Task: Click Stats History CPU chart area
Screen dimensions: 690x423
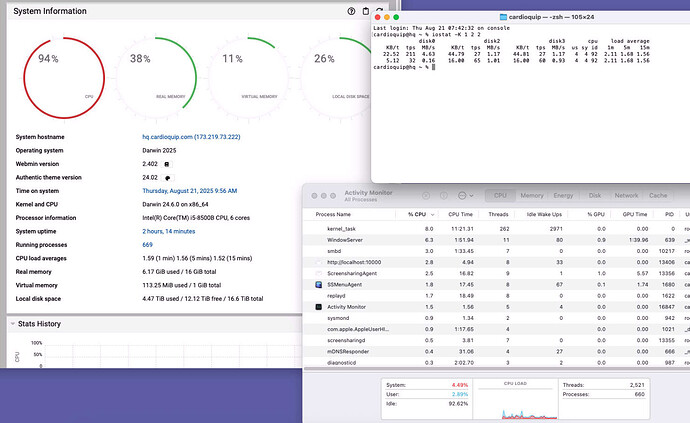Action: [x=174, y=356]
